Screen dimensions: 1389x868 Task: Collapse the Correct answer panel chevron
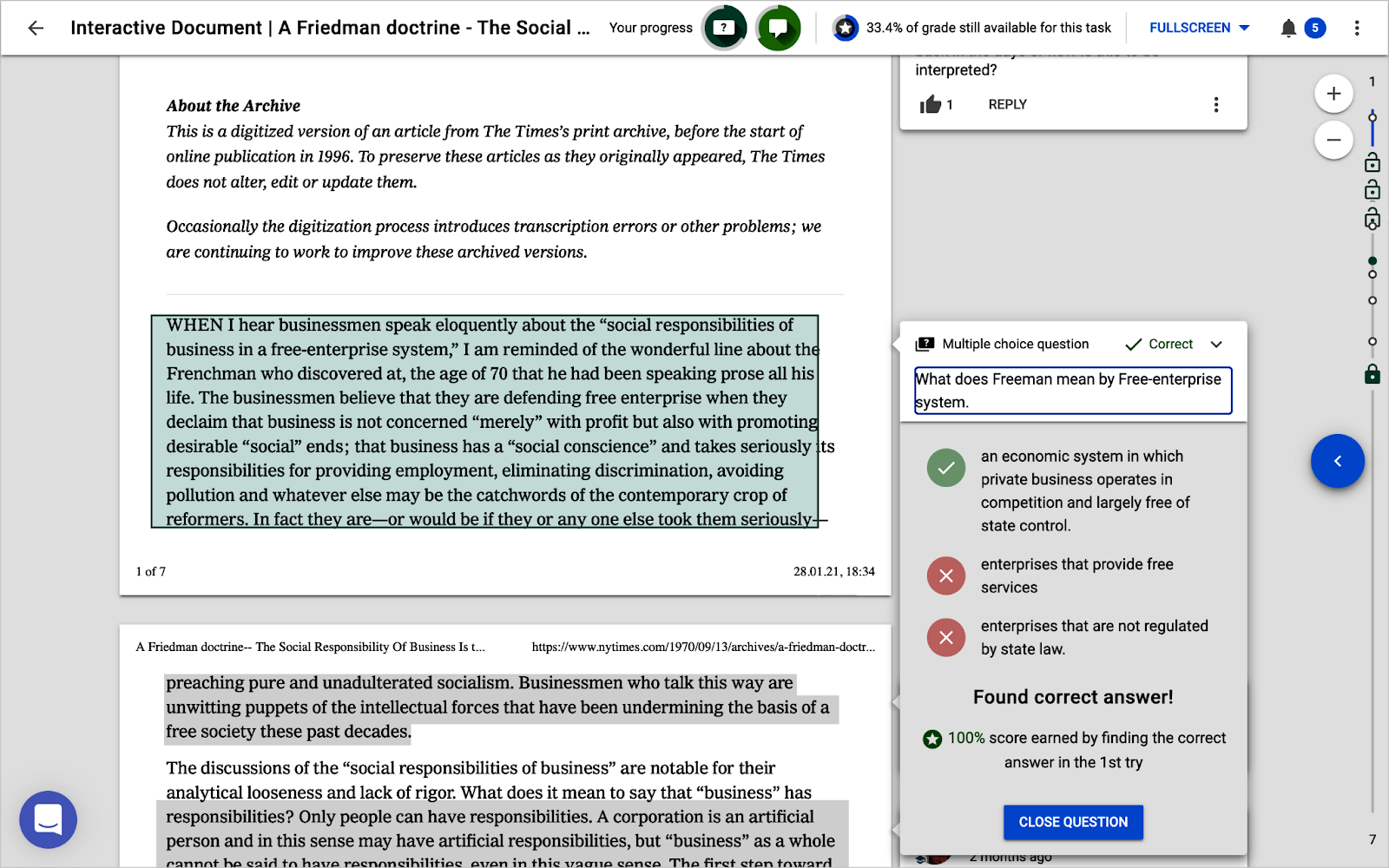(x=1217, y=344)
